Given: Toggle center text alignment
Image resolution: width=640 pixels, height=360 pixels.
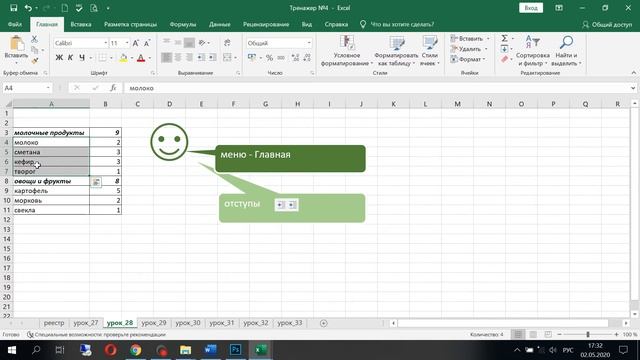Looking at the screenshot, I should pos(178,58).
